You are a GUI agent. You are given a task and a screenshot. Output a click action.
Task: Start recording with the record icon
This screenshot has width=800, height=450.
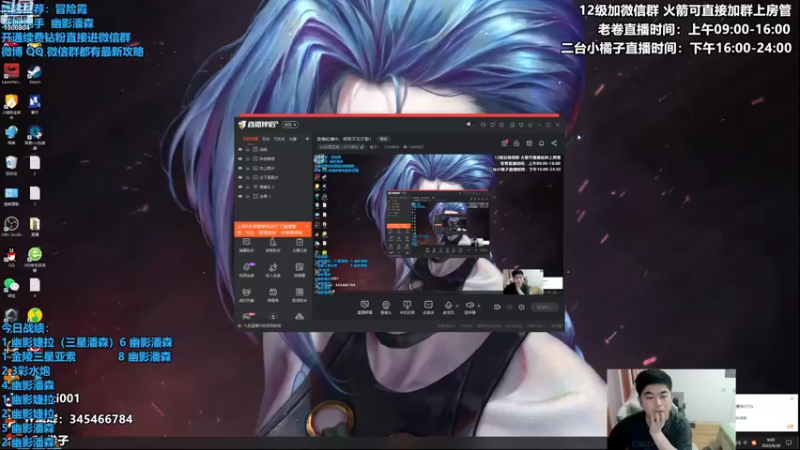(497, 307)
